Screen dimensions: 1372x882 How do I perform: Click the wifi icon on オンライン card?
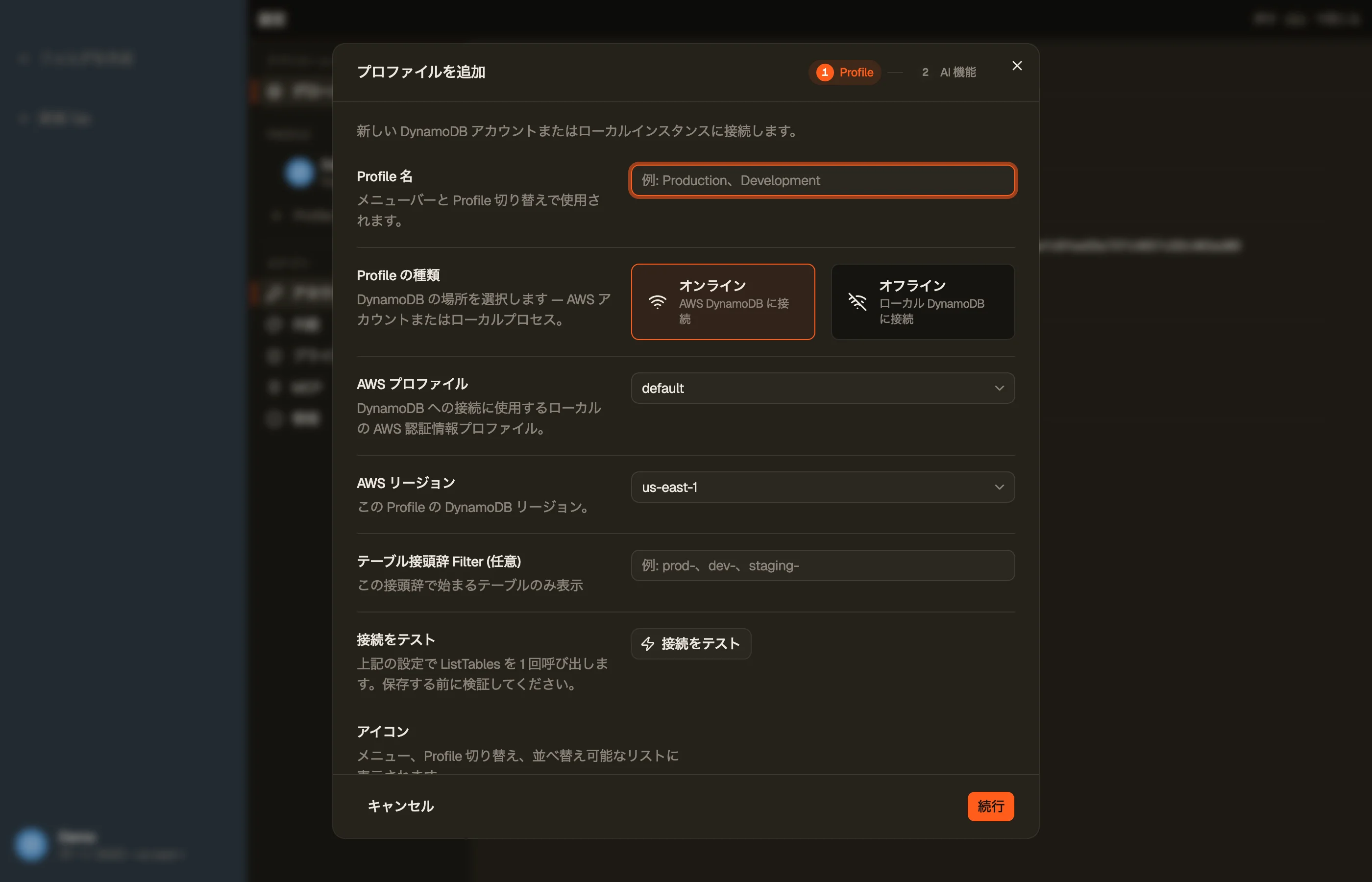658,302
